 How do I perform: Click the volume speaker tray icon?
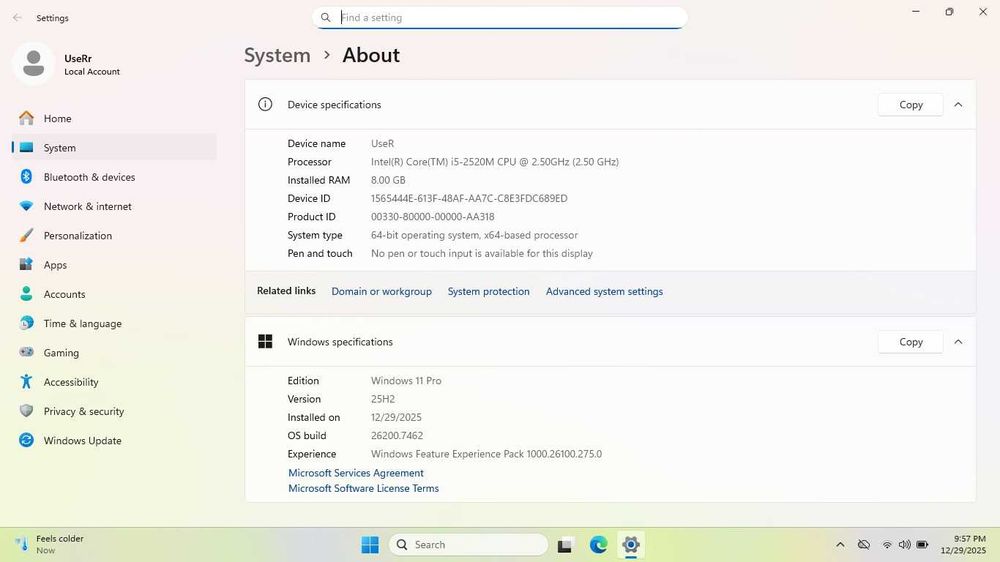coord(904,545)
